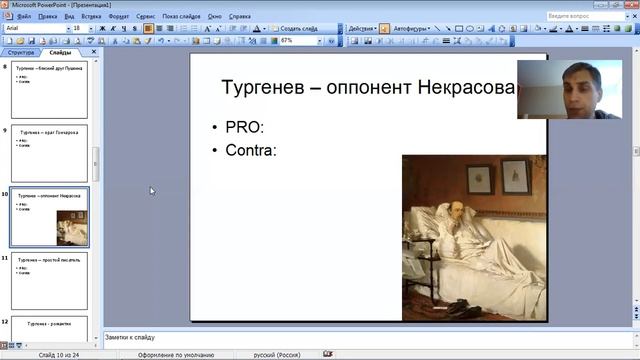Open Файл menu

coord(24,16)
